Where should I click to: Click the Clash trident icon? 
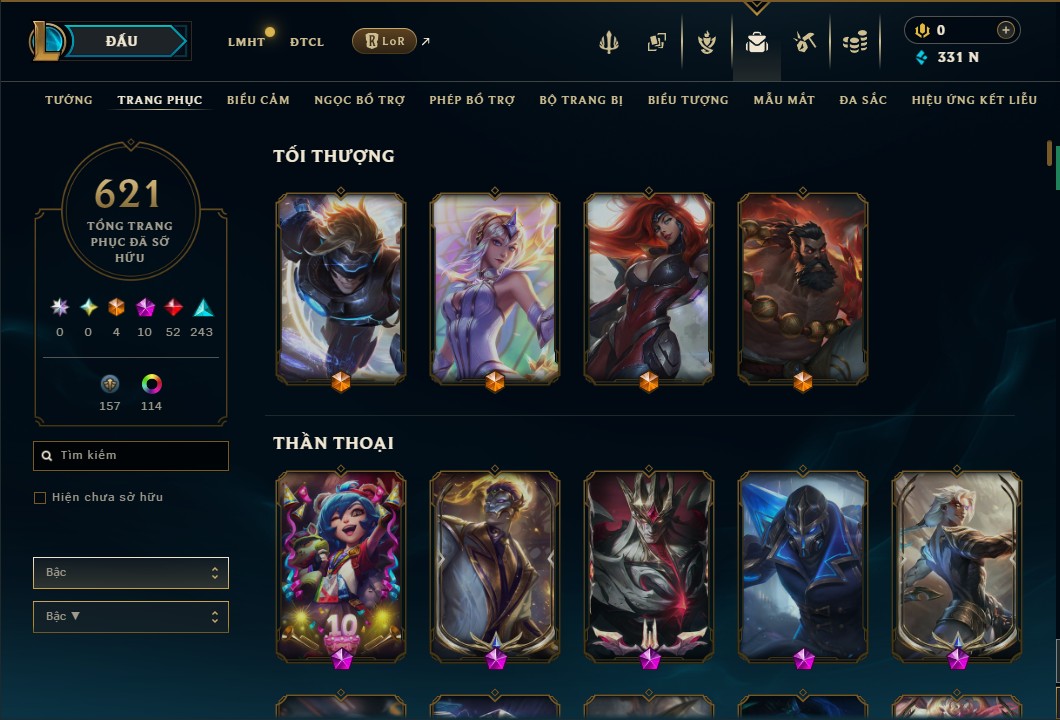[608, 43]
